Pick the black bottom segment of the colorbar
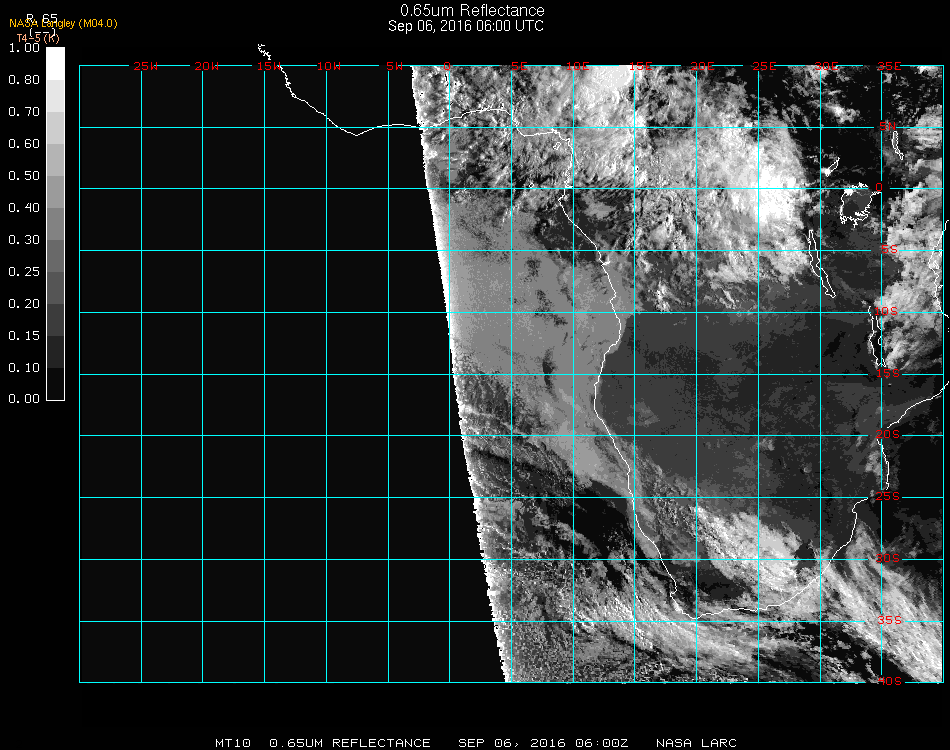 55,383
